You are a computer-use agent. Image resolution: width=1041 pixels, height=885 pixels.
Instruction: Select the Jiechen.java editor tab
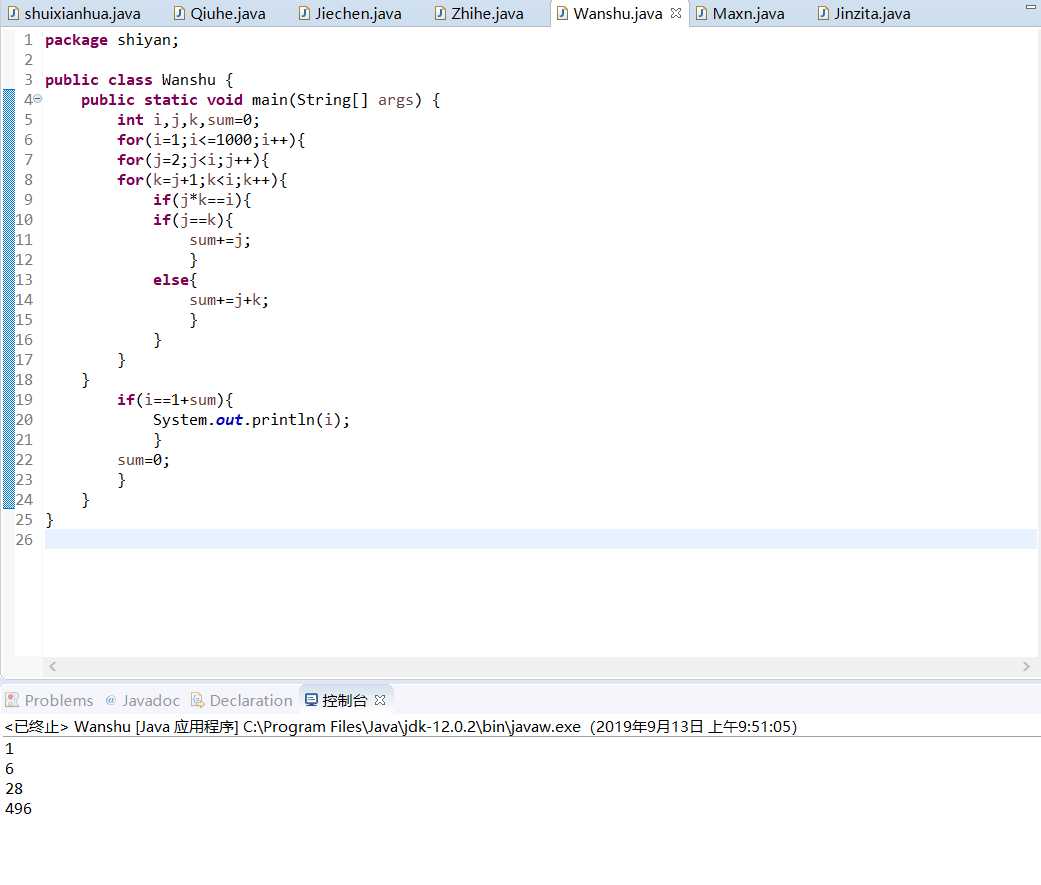click(350, 13)
